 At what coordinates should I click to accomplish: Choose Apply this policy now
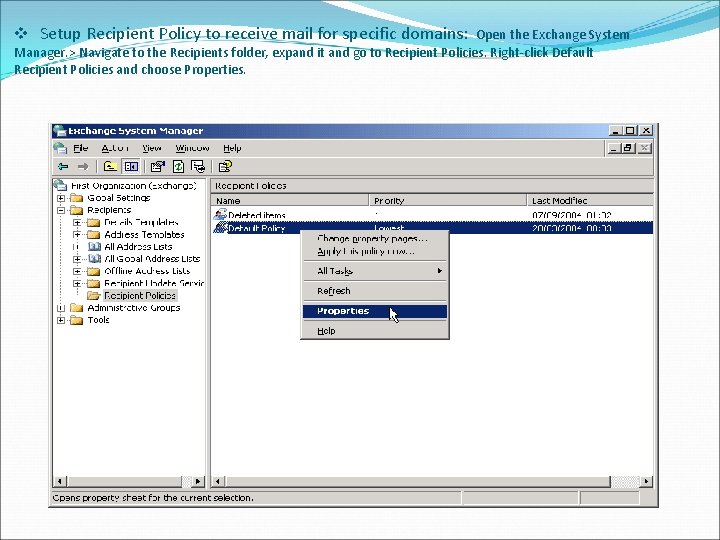pyautogui.click(x=375, y=252)
